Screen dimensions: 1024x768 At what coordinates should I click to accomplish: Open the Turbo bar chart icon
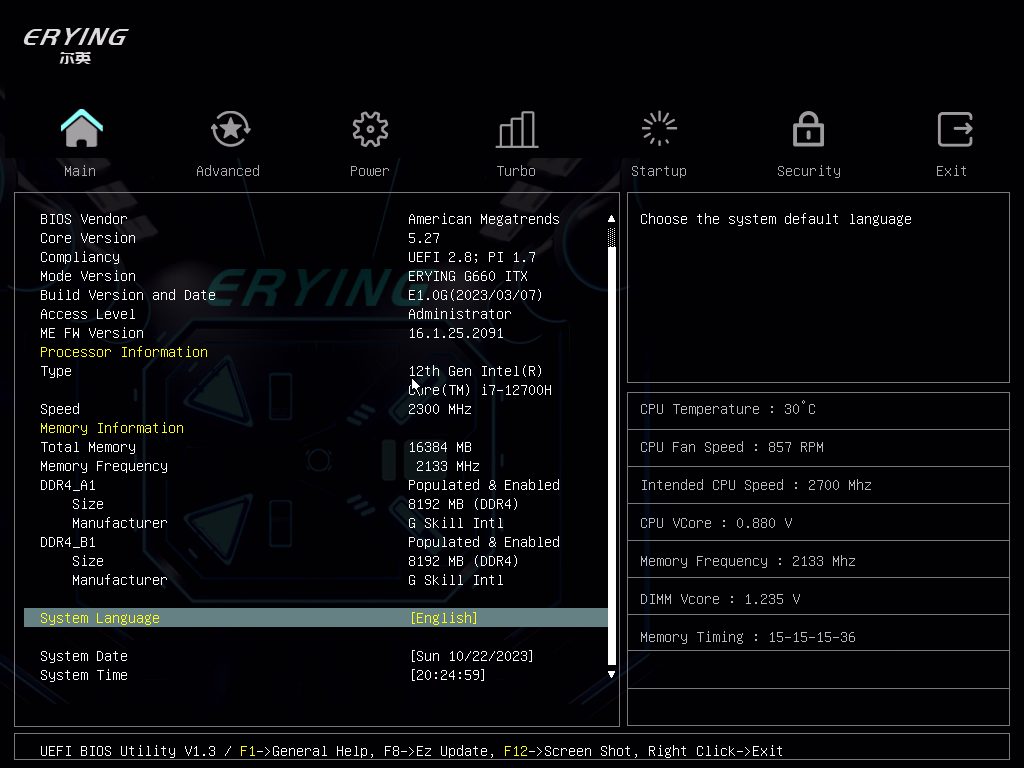coord(517,129)
